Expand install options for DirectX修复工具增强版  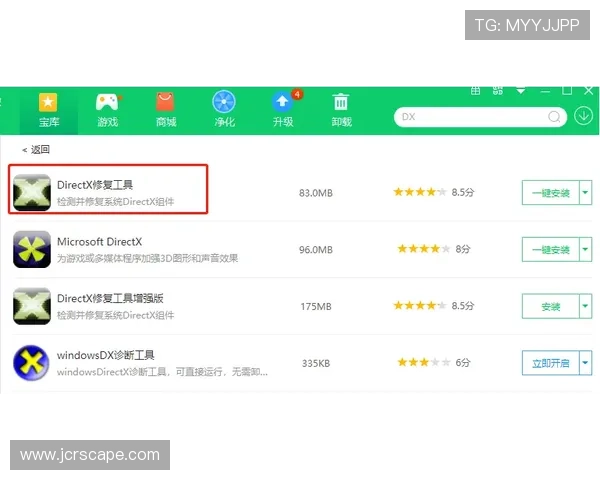coord(585,306)
